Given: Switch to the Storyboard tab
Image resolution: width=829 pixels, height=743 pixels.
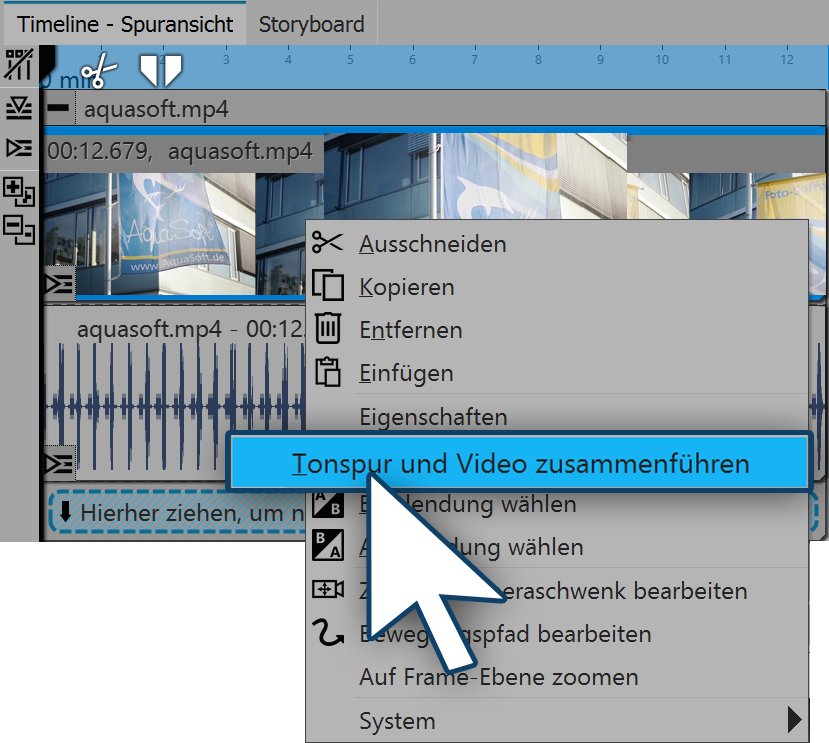Looking at the screenshot, I should click(x=310, y=23).
